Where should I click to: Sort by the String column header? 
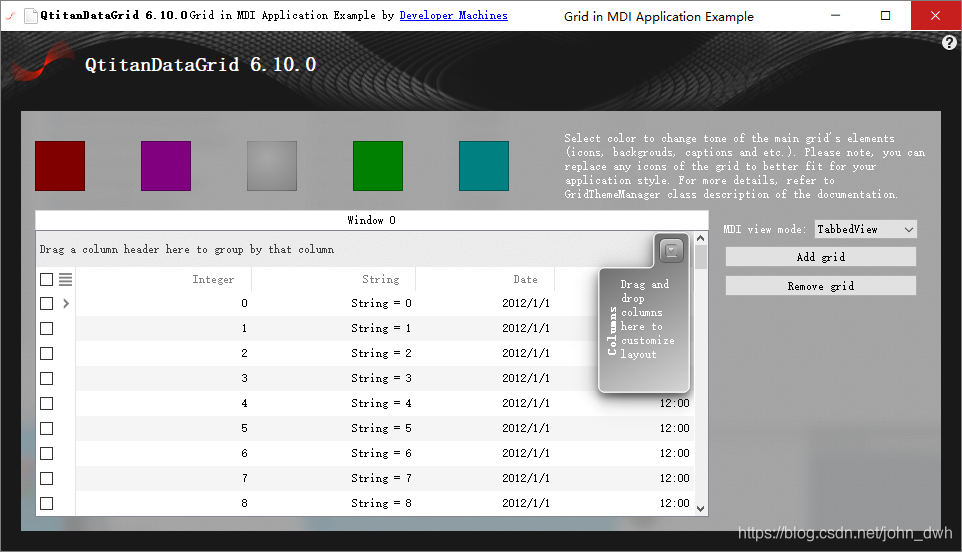(333, 280)
